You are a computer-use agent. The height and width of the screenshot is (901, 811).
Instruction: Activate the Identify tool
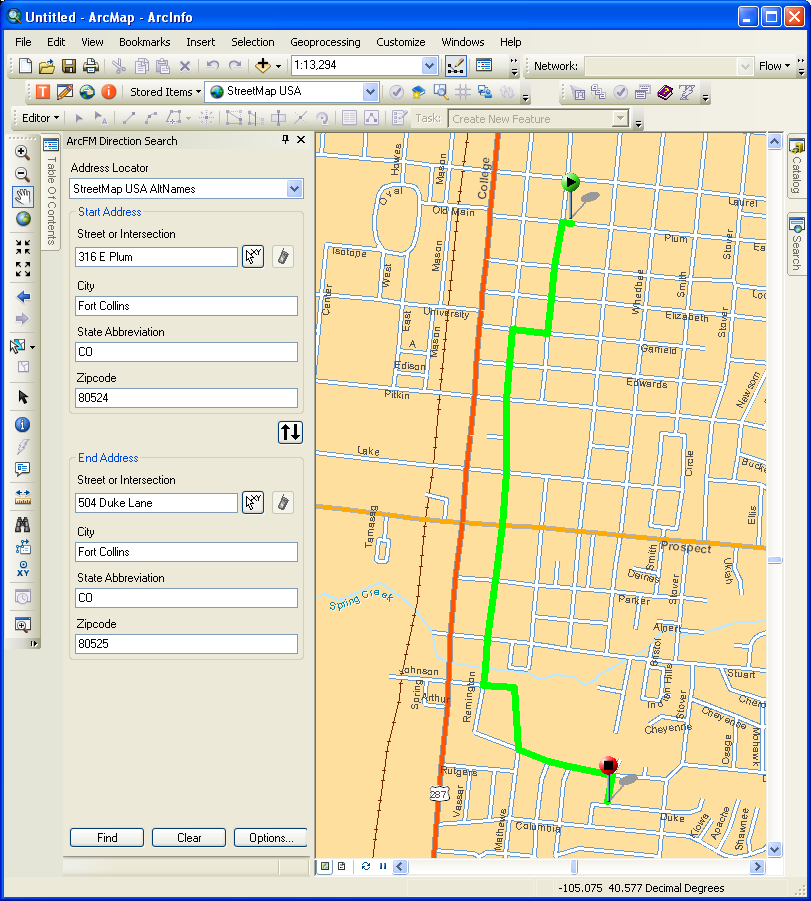click(x=22, y=425)
